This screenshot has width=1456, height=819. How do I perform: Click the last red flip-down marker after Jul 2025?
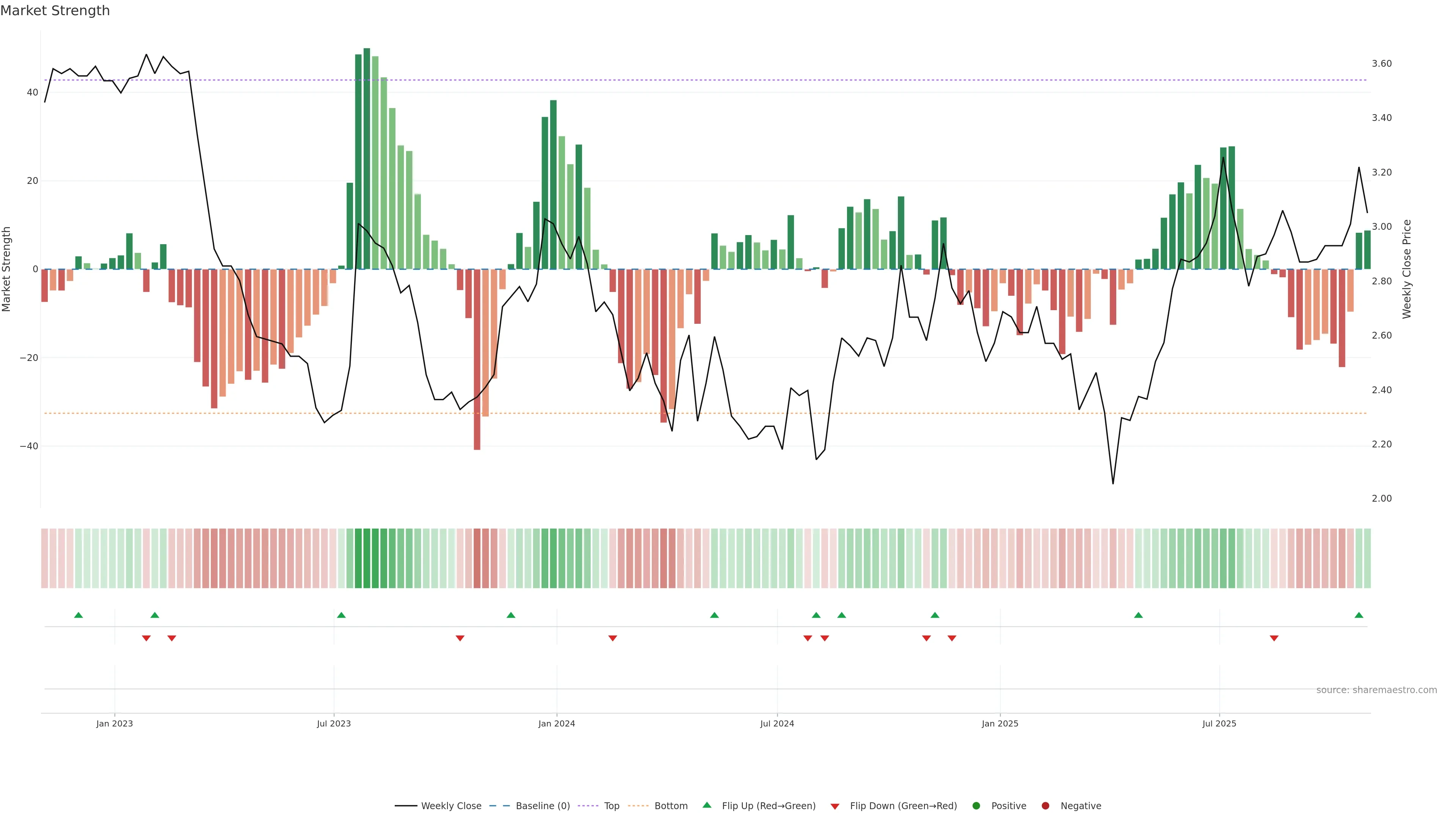click(1274, 638)
